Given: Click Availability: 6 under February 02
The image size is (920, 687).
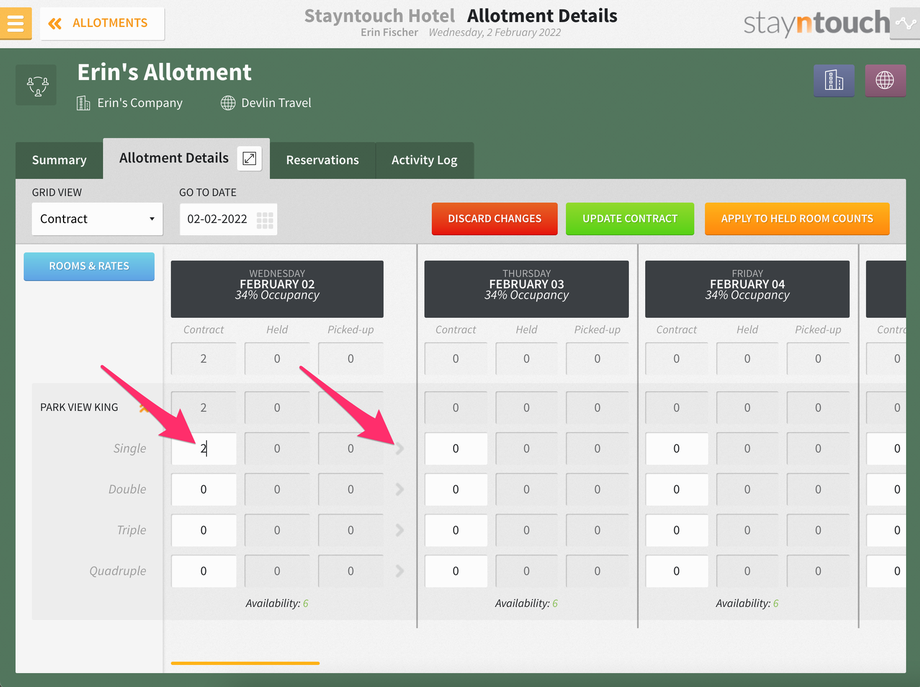Looking at the screenshot, I should coord(277,603).
